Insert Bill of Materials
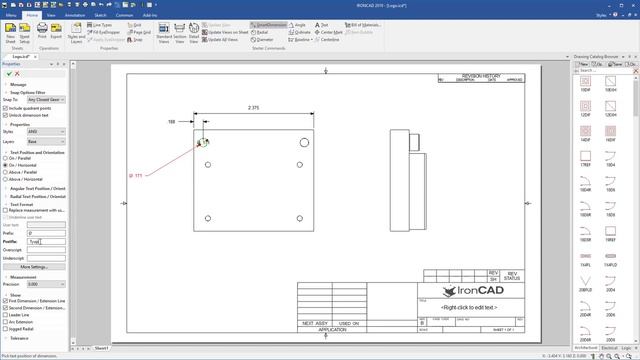Image resolution: width=640 pixels, height=360 pixels. [362, 25]
